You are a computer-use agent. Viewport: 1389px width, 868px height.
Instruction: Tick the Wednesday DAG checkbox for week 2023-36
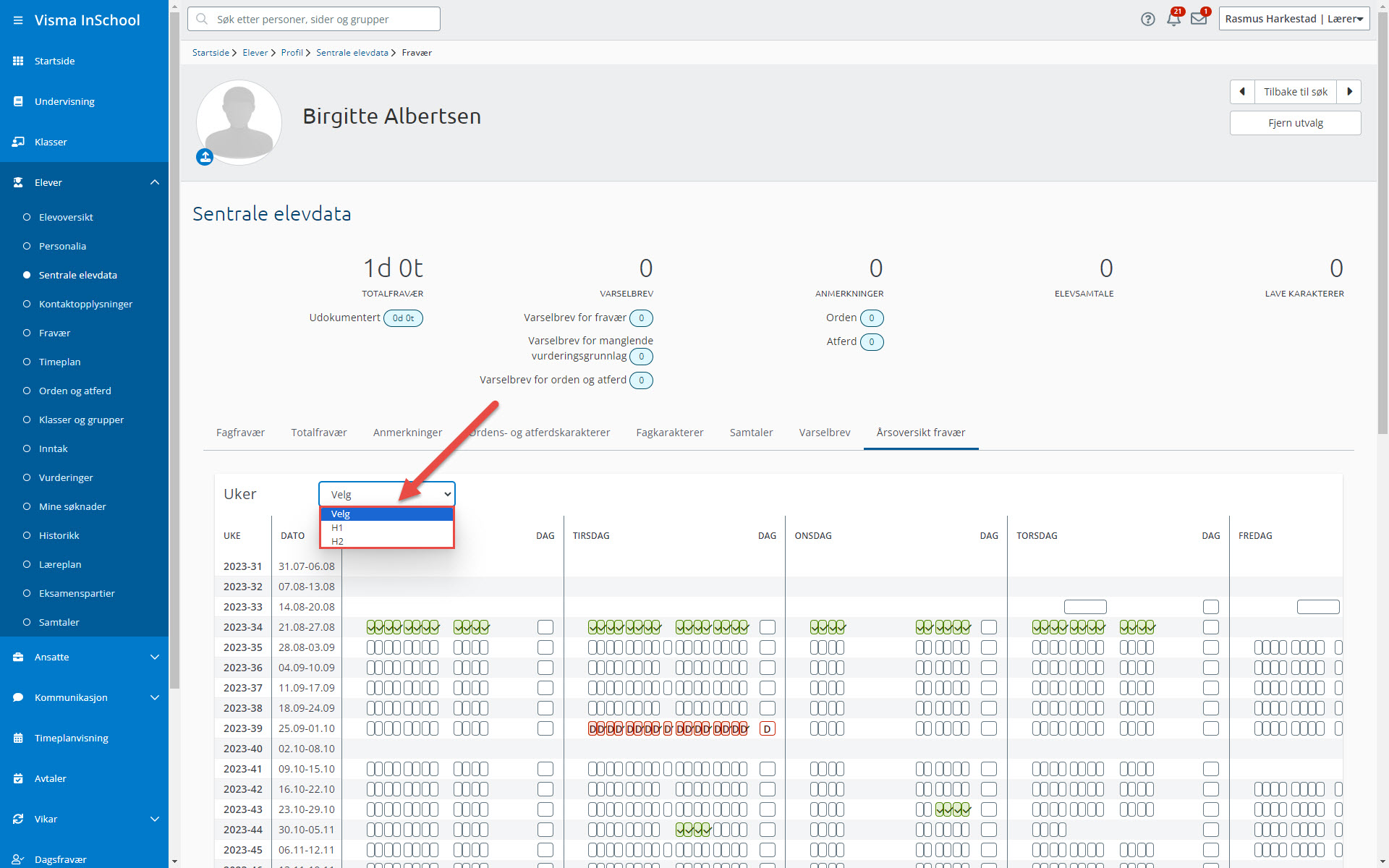tap(989, 668)
